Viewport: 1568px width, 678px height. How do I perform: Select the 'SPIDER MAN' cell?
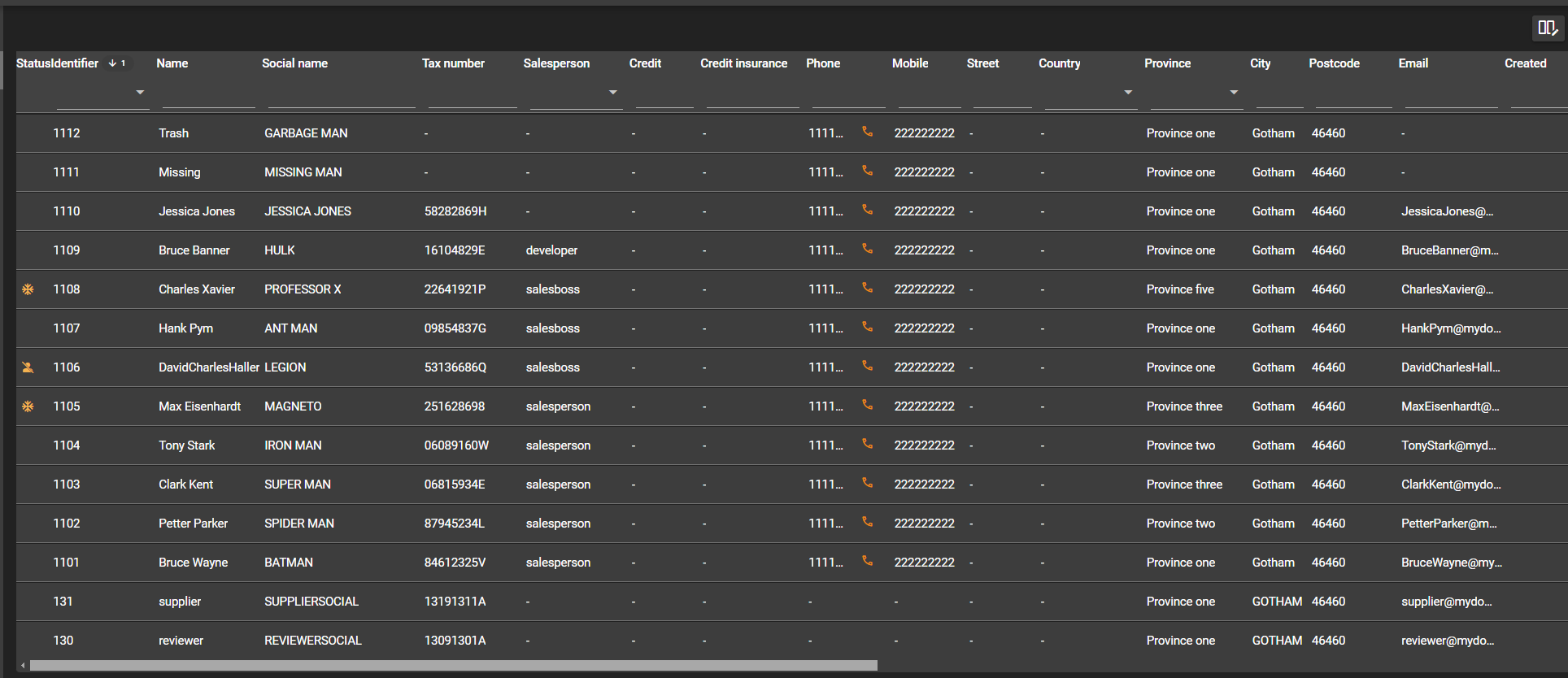[299, 524]
